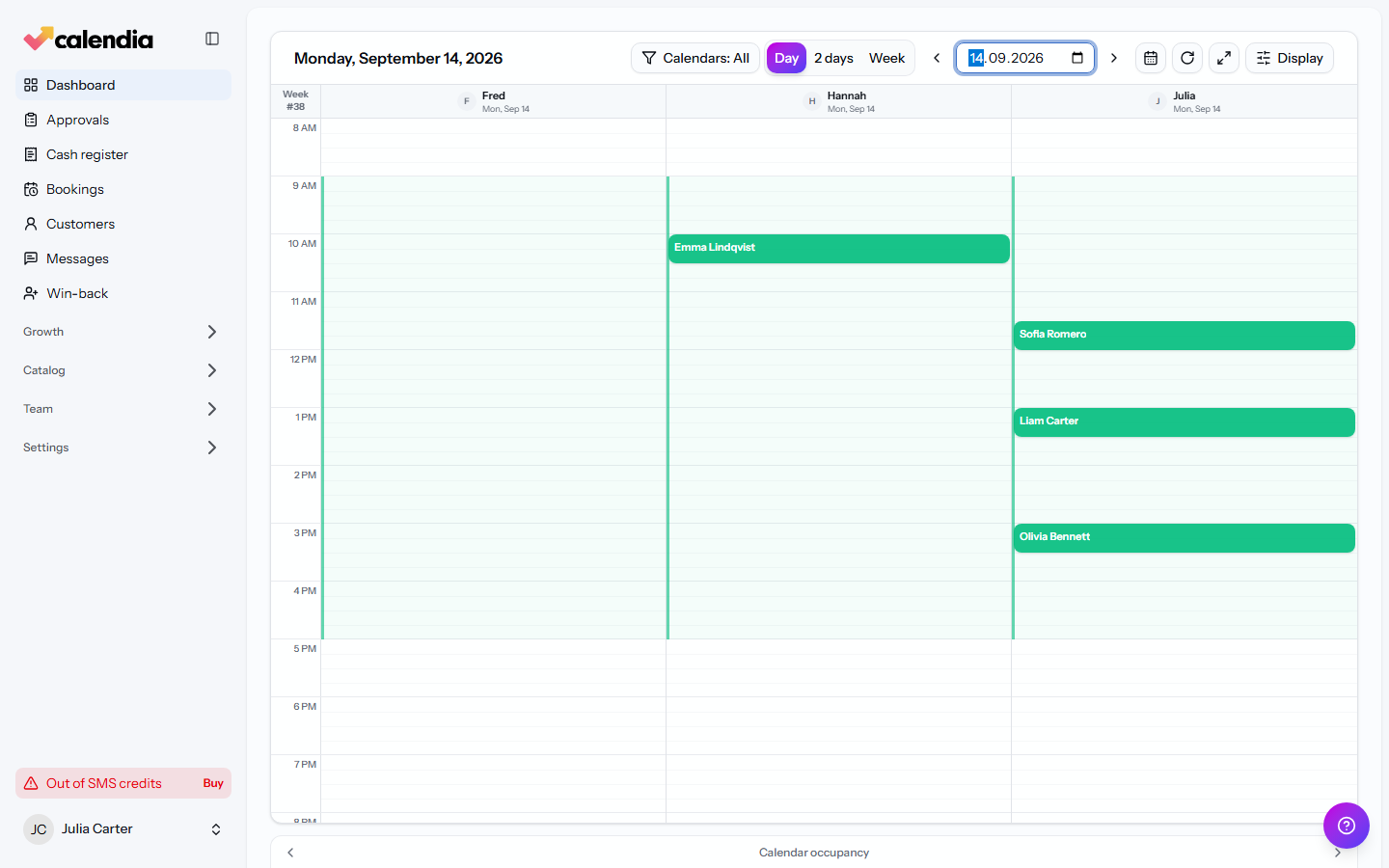This screenshot has width=1389, height=868.
Task: Click Buy for SMS credits
Action: tap(213, 783)
